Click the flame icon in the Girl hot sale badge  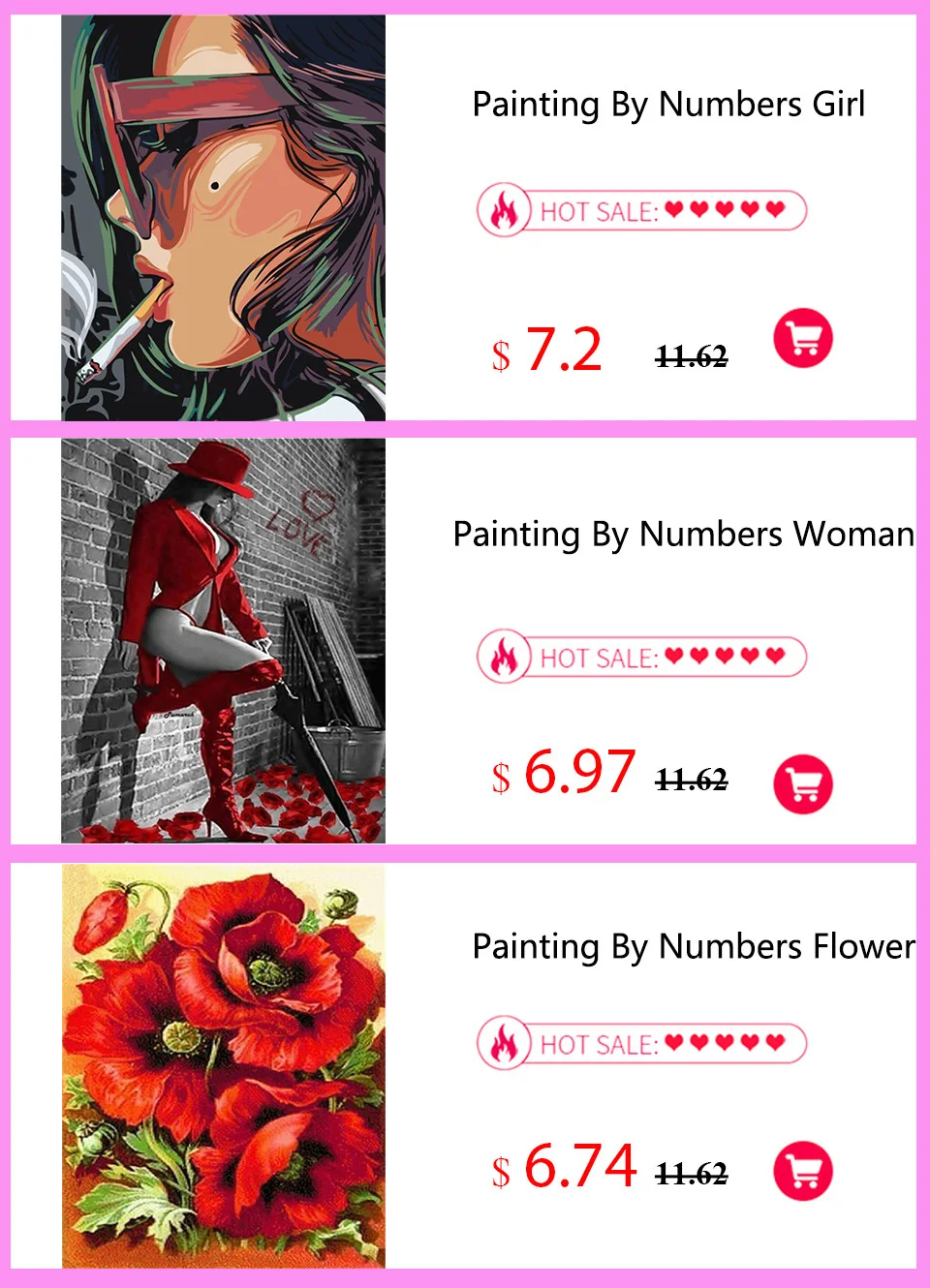coord(504,210)
